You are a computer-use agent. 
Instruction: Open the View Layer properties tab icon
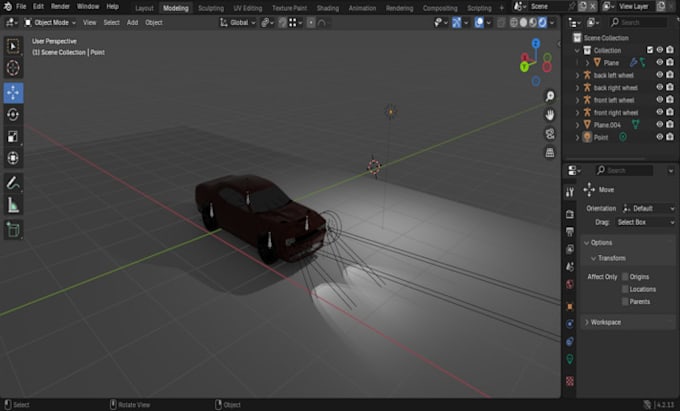pos(570,249)
